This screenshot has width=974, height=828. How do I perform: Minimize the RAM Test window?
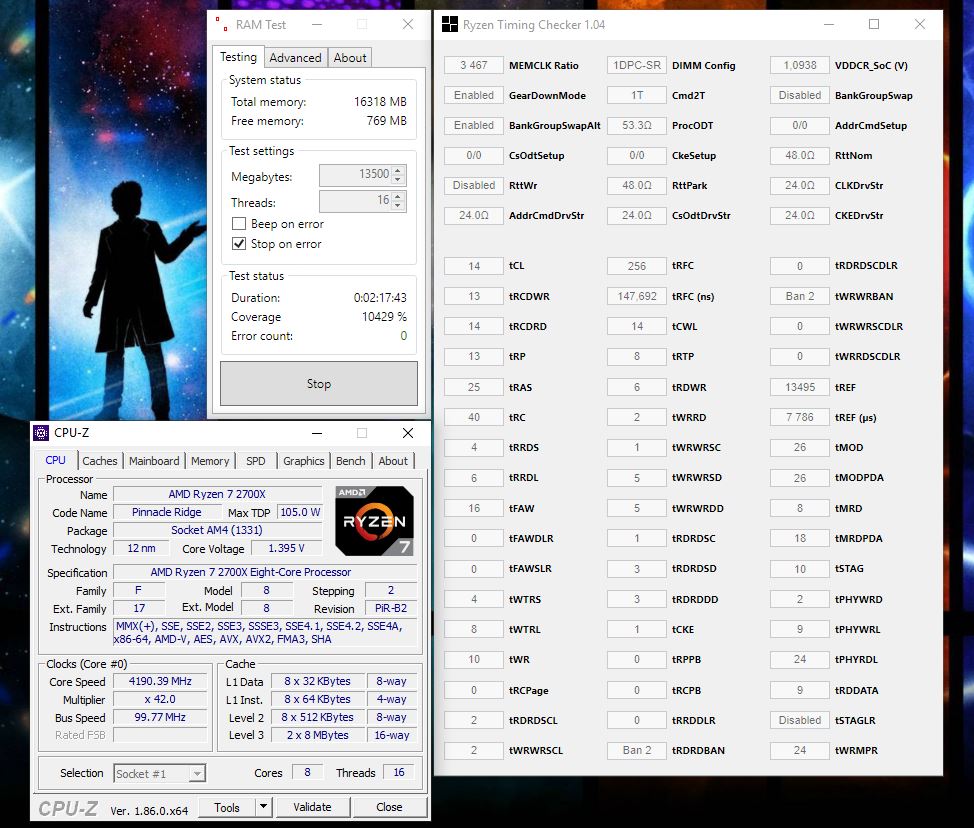coord(317,25)
